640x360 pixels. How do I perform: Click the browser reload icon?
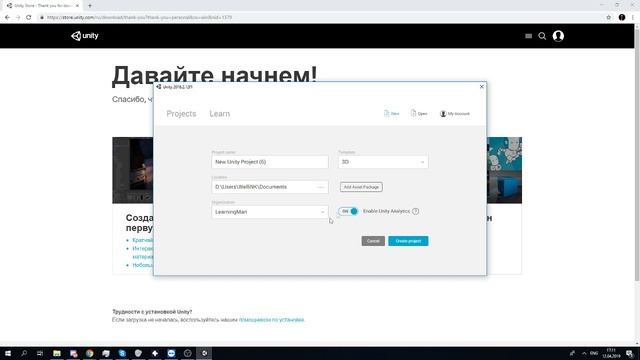29,17
